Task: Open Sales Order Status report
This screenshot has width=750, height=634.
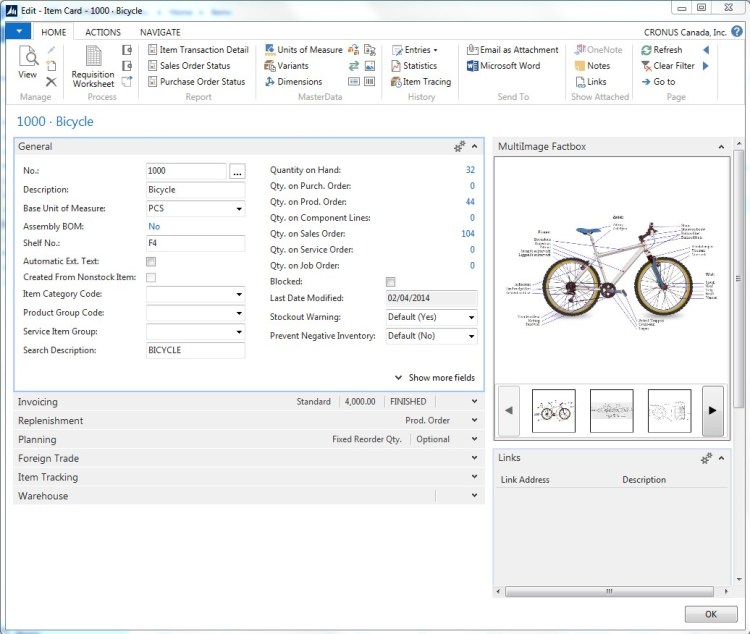Action: coord(189,66)
